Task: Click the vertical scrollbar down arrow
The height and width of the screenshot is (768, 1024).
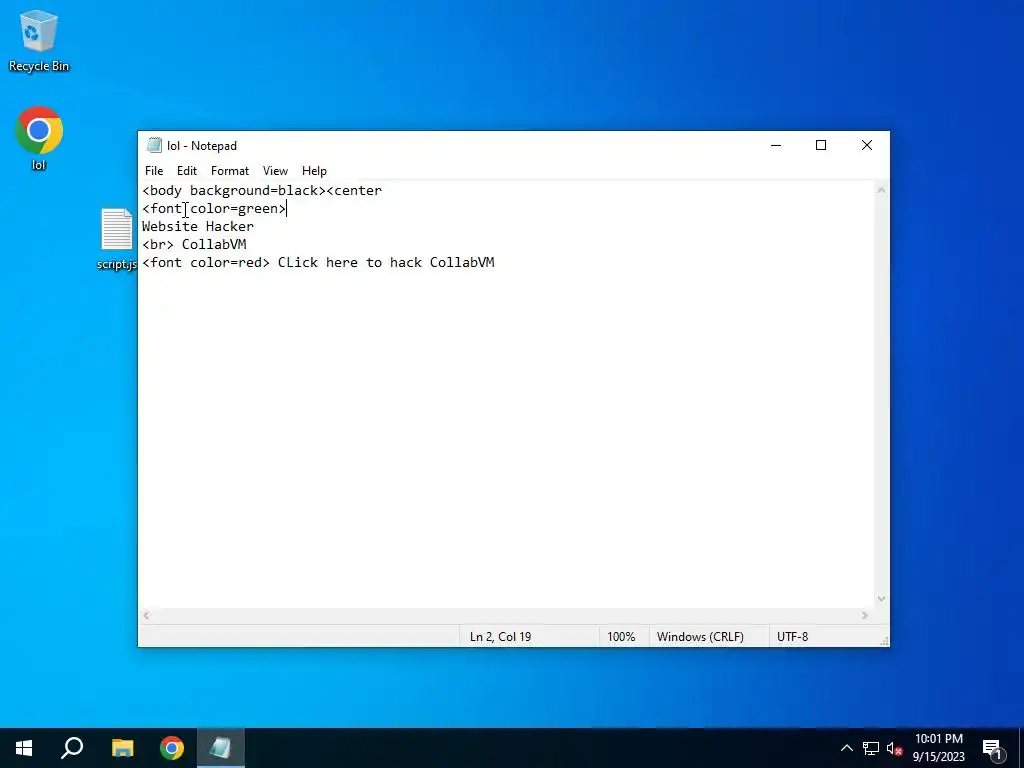Action: 882,599
